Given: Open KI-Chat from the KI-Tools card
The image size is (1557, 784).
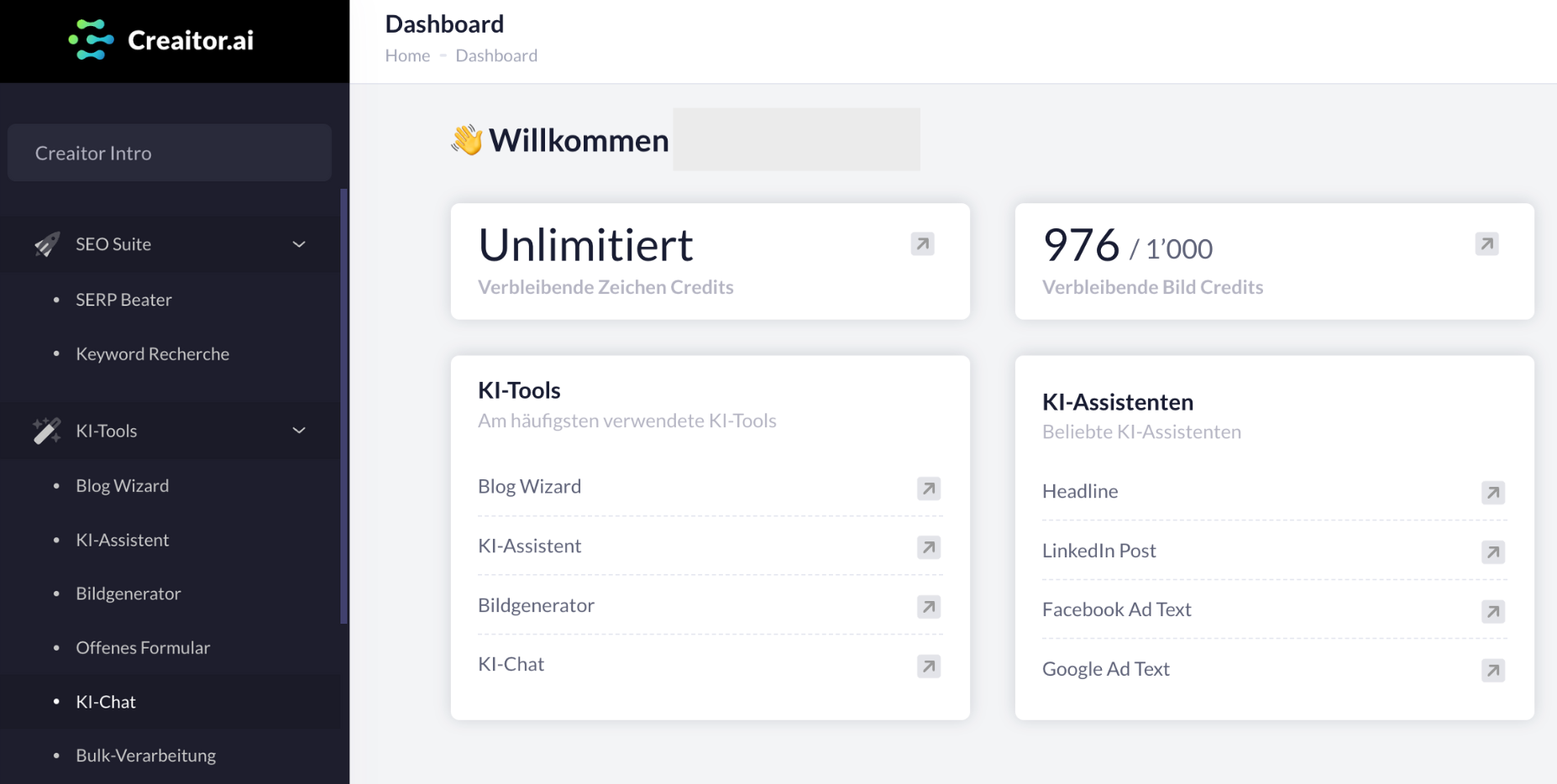Looking at the screenshot, I should [511, 665].
